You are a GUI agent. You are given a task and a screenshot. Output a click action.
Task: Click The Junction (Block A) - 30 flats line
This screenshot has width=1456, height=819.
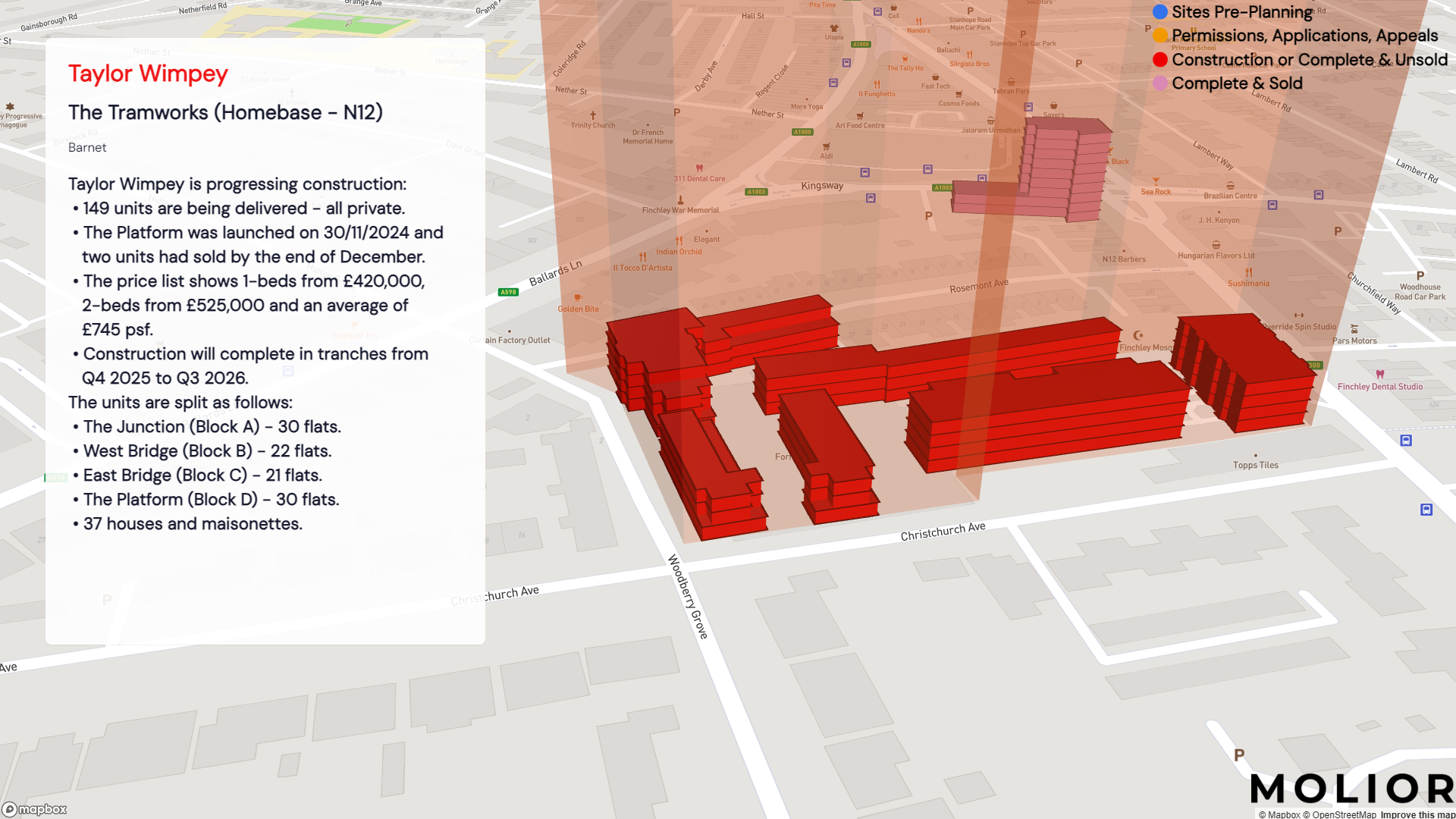point(207,426)
